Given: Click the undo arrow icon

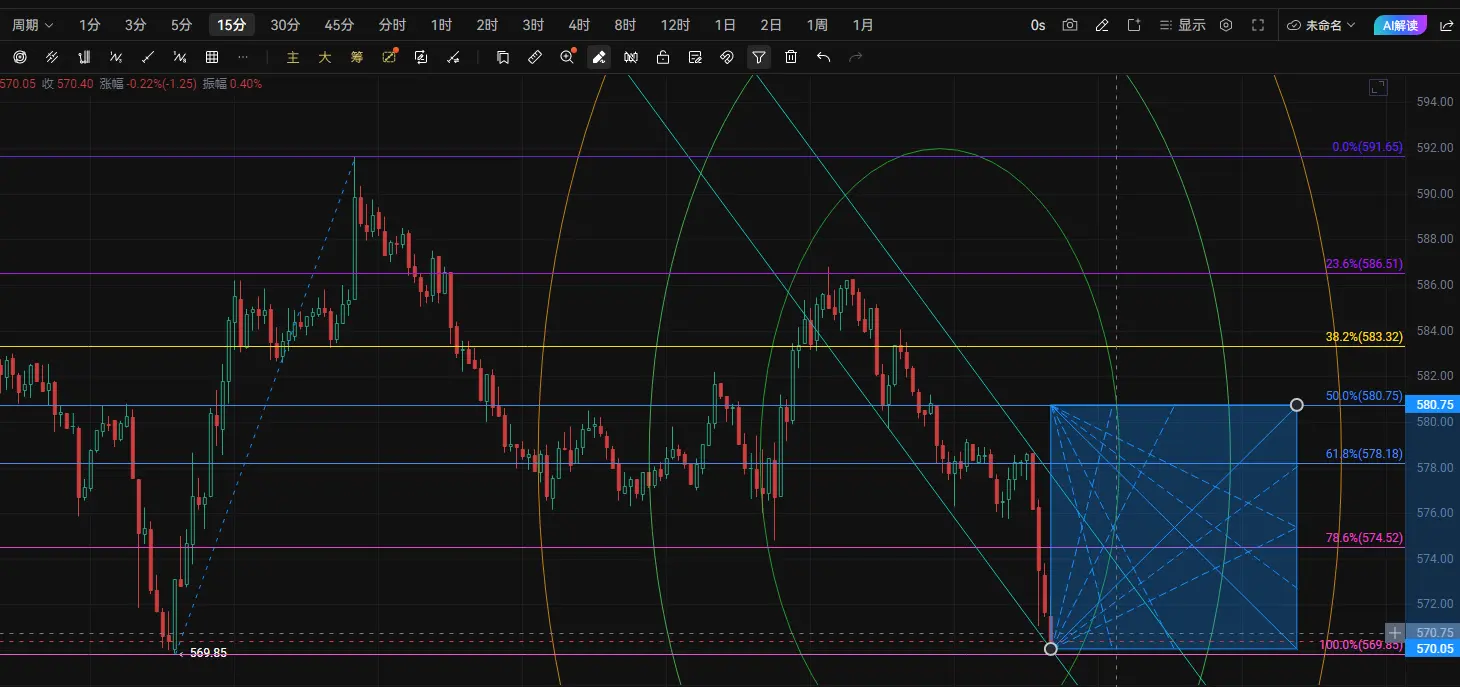Looking at the screenshot, I should 823,57.
